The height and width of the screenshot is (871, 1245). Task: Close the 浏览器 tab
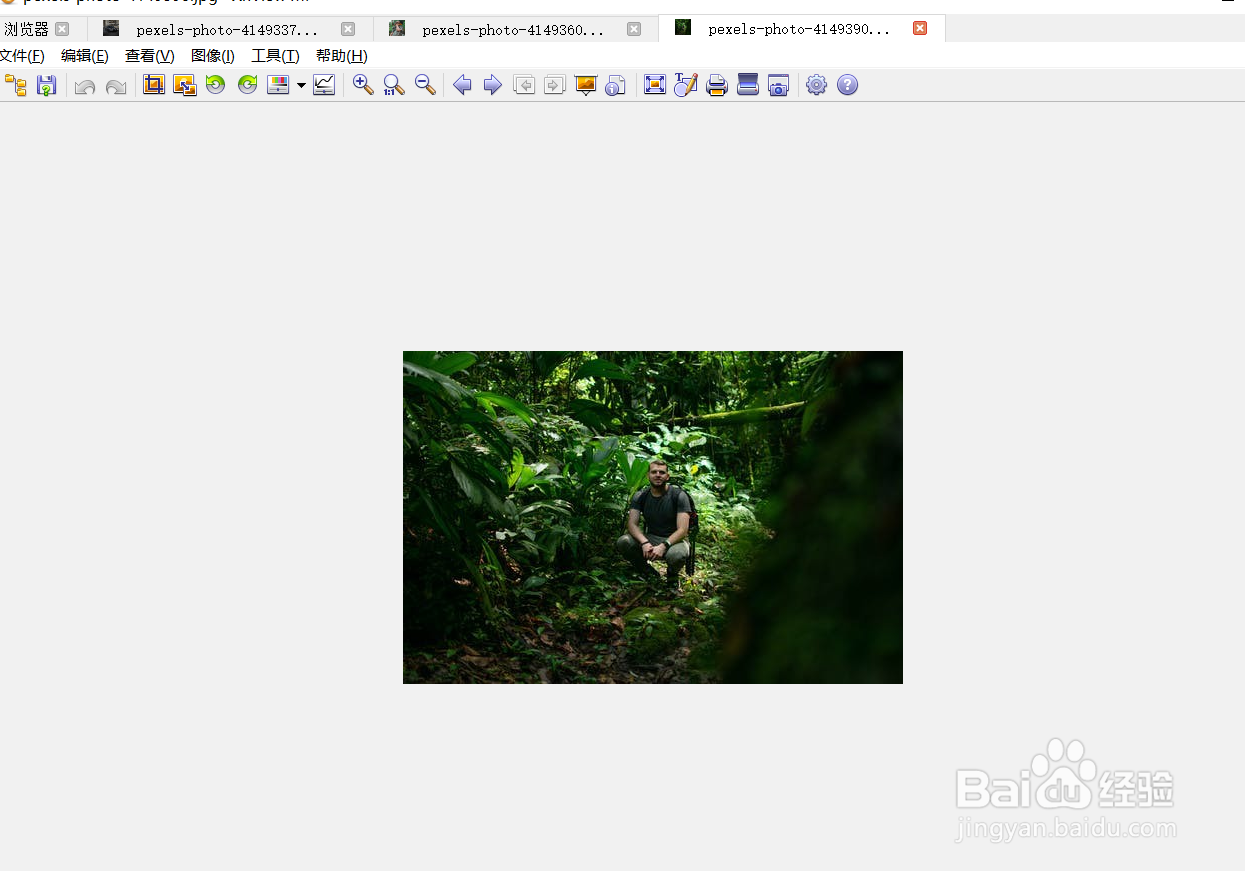coord(62,29)
